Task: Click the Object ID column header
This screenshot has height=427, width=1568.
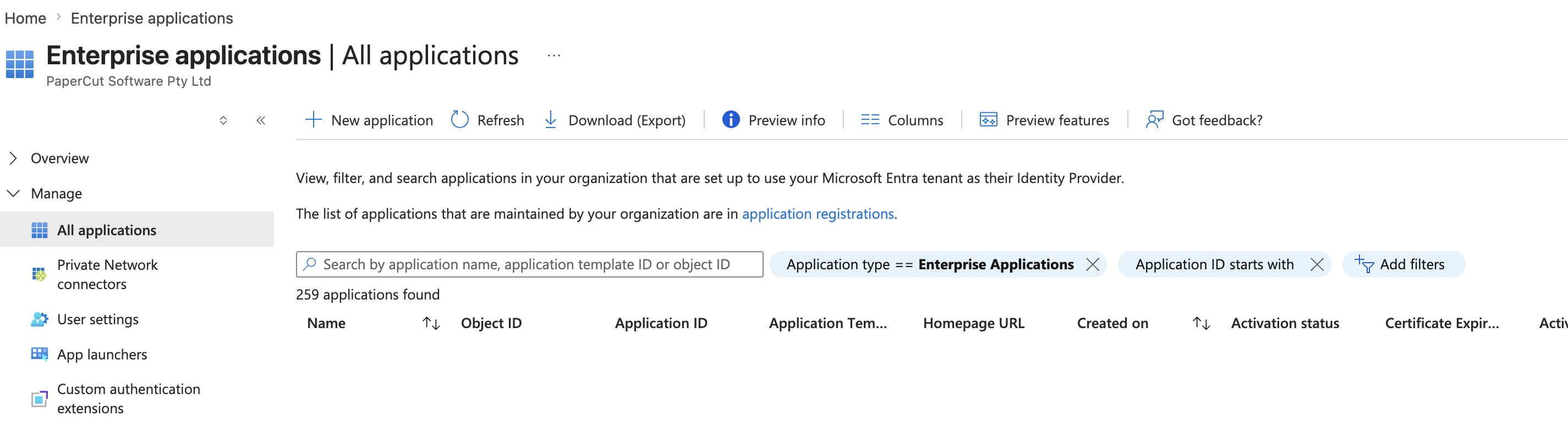Action: pos(491,323)
